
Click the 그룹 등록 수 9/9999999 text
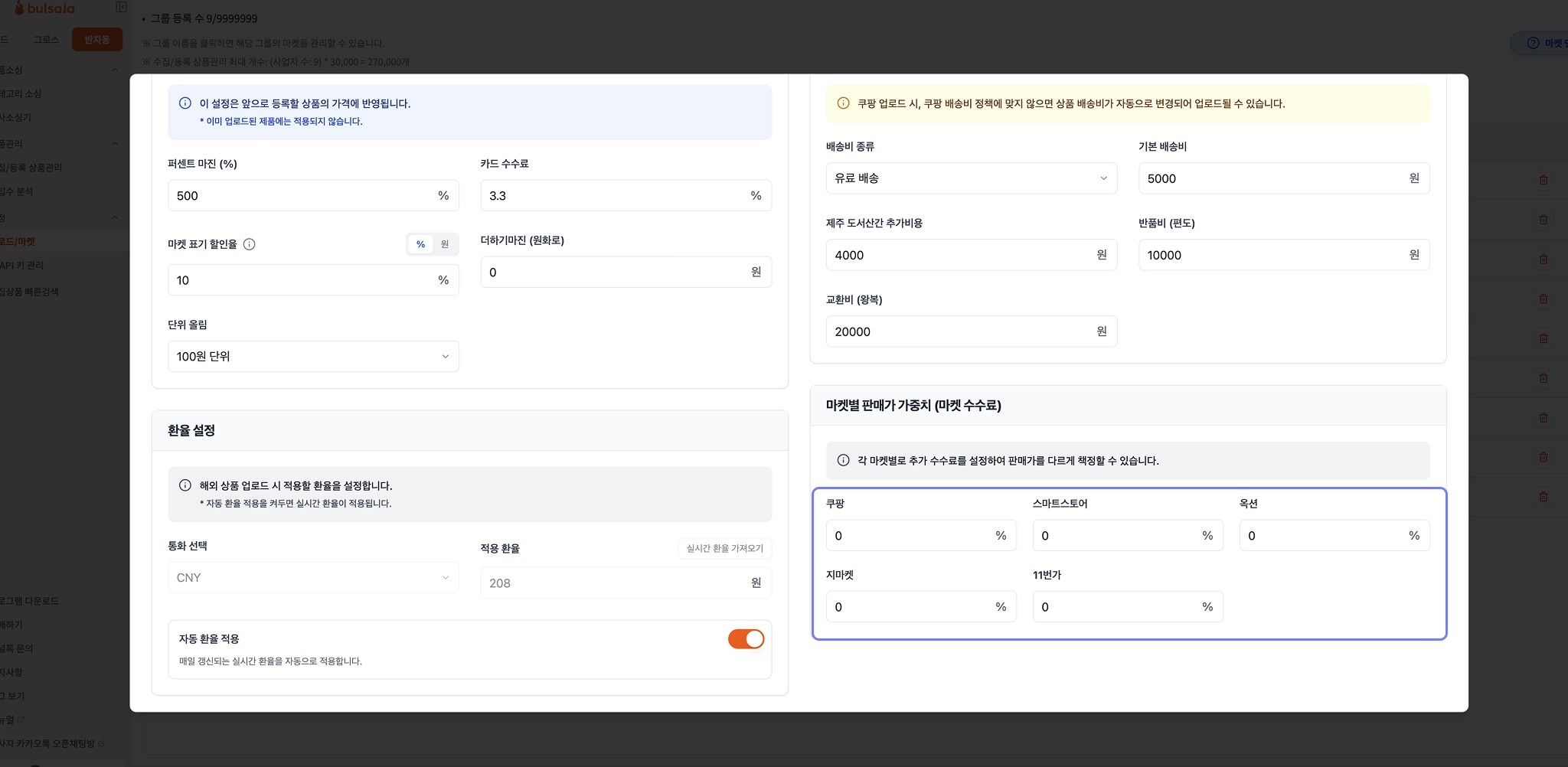pos(204,18)
